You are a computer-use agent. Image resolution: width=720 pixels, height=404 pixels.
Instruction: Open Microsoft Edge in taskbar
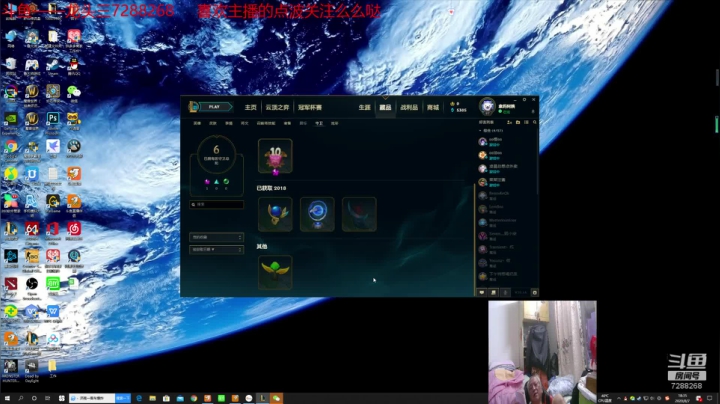click(x=139, y=398)
